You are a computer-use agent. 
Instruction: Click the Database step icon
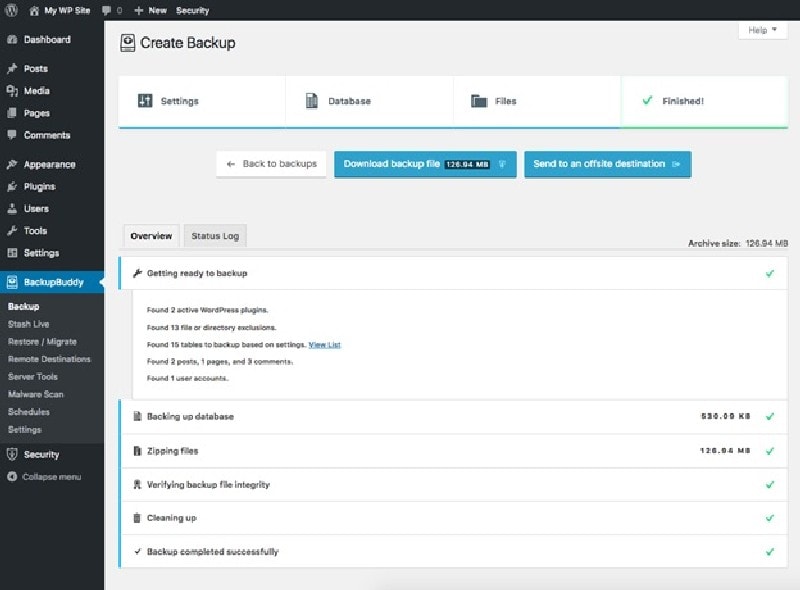click(x=311, y=101)
